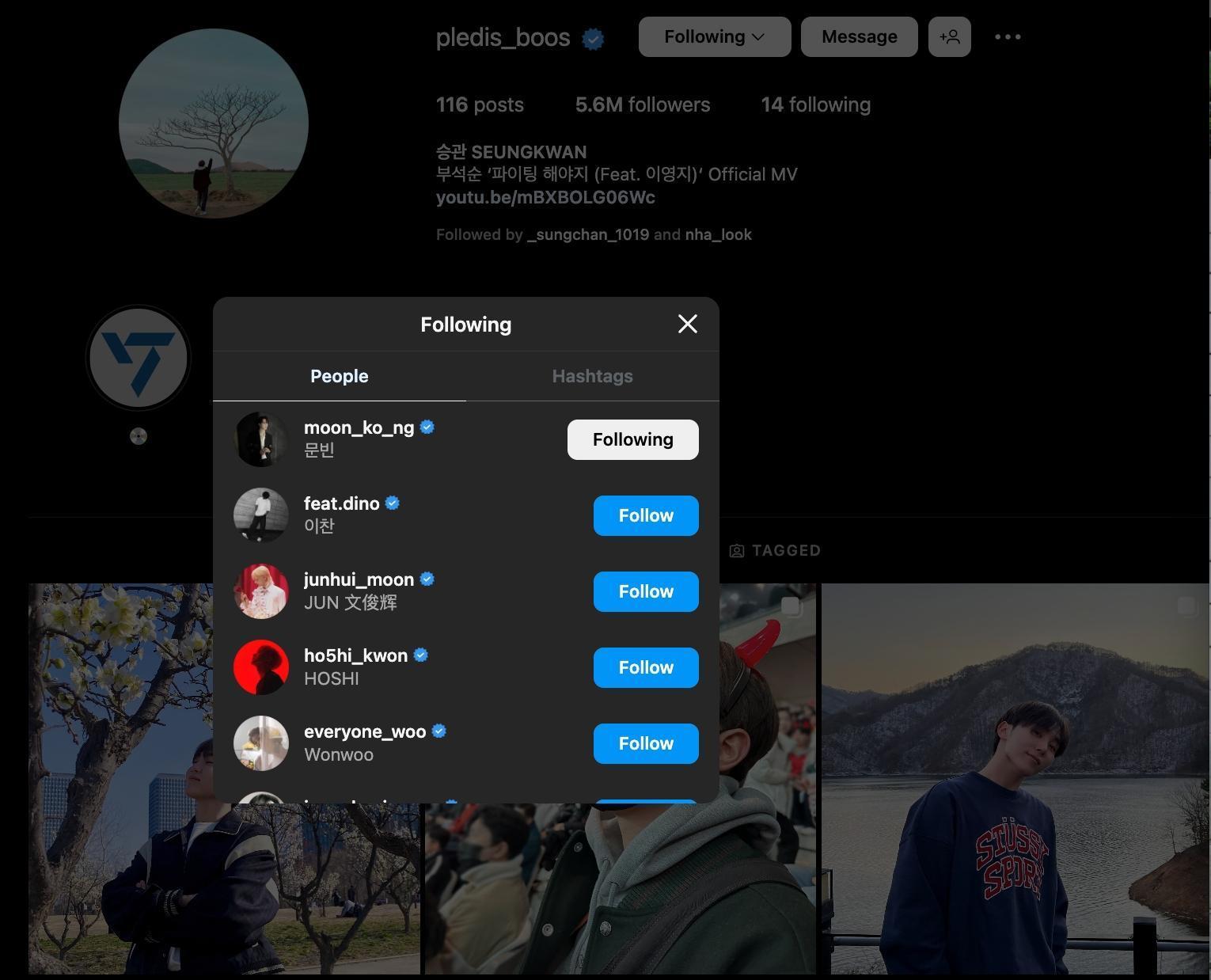Viewport: 1211px width, 980px height.
Task: Follow junhui_moon
Action: (646, 591)
